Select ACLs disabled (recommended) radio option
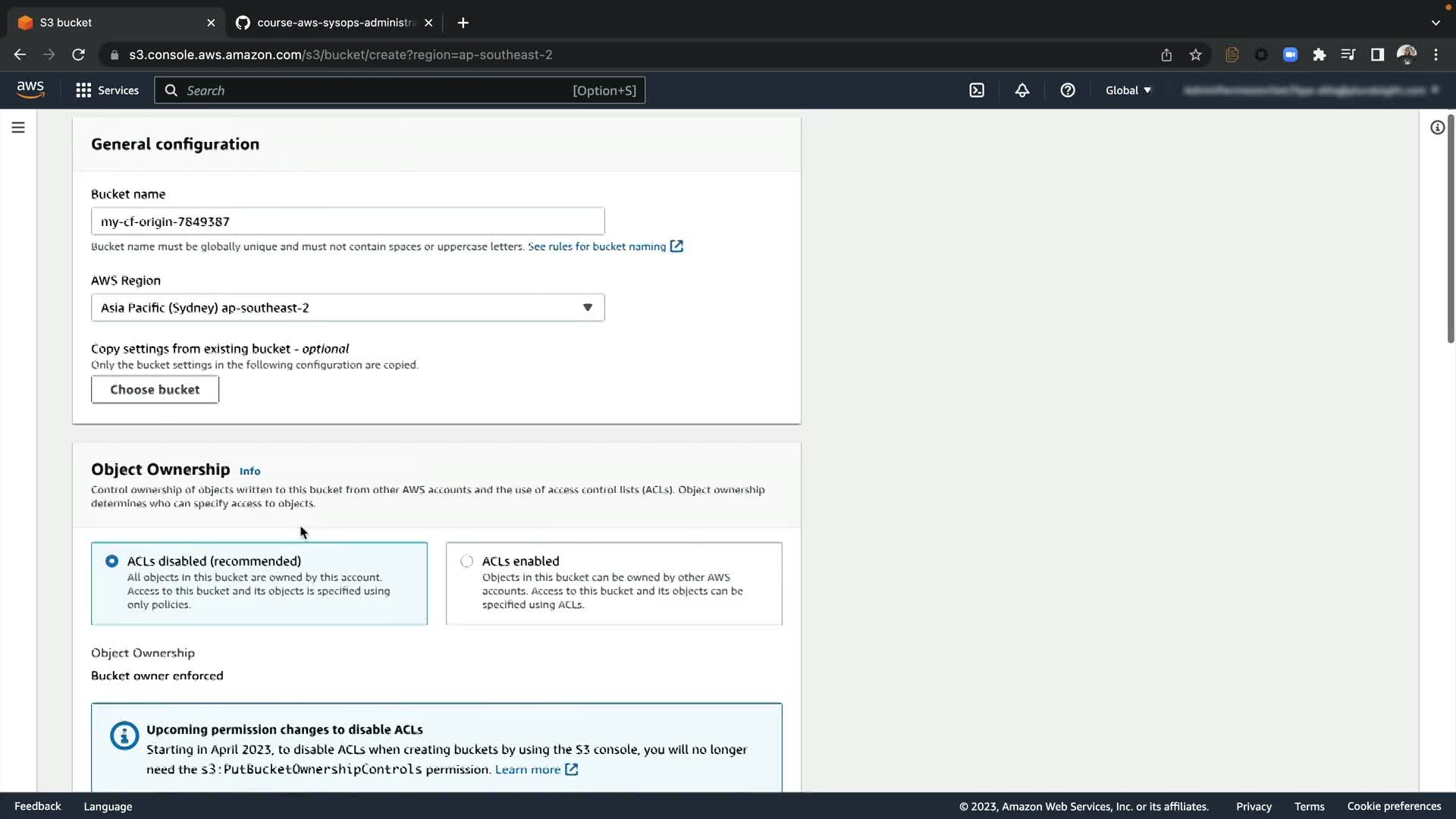The height and width of the screenshot is (819, 1456). click(x=112, y=561)
